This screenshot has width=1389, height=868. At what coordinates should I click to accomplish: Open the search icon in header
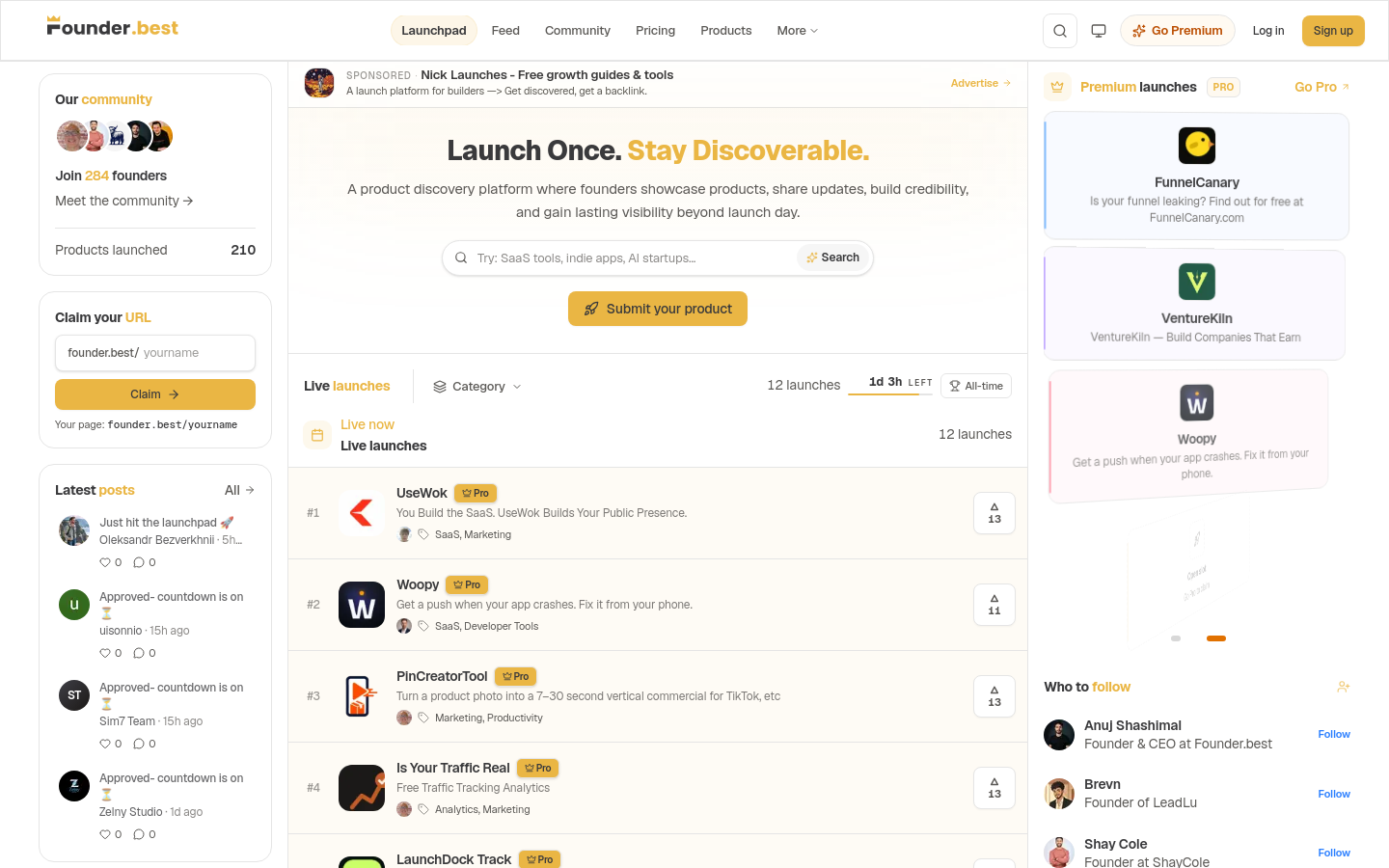[1060, 31]
